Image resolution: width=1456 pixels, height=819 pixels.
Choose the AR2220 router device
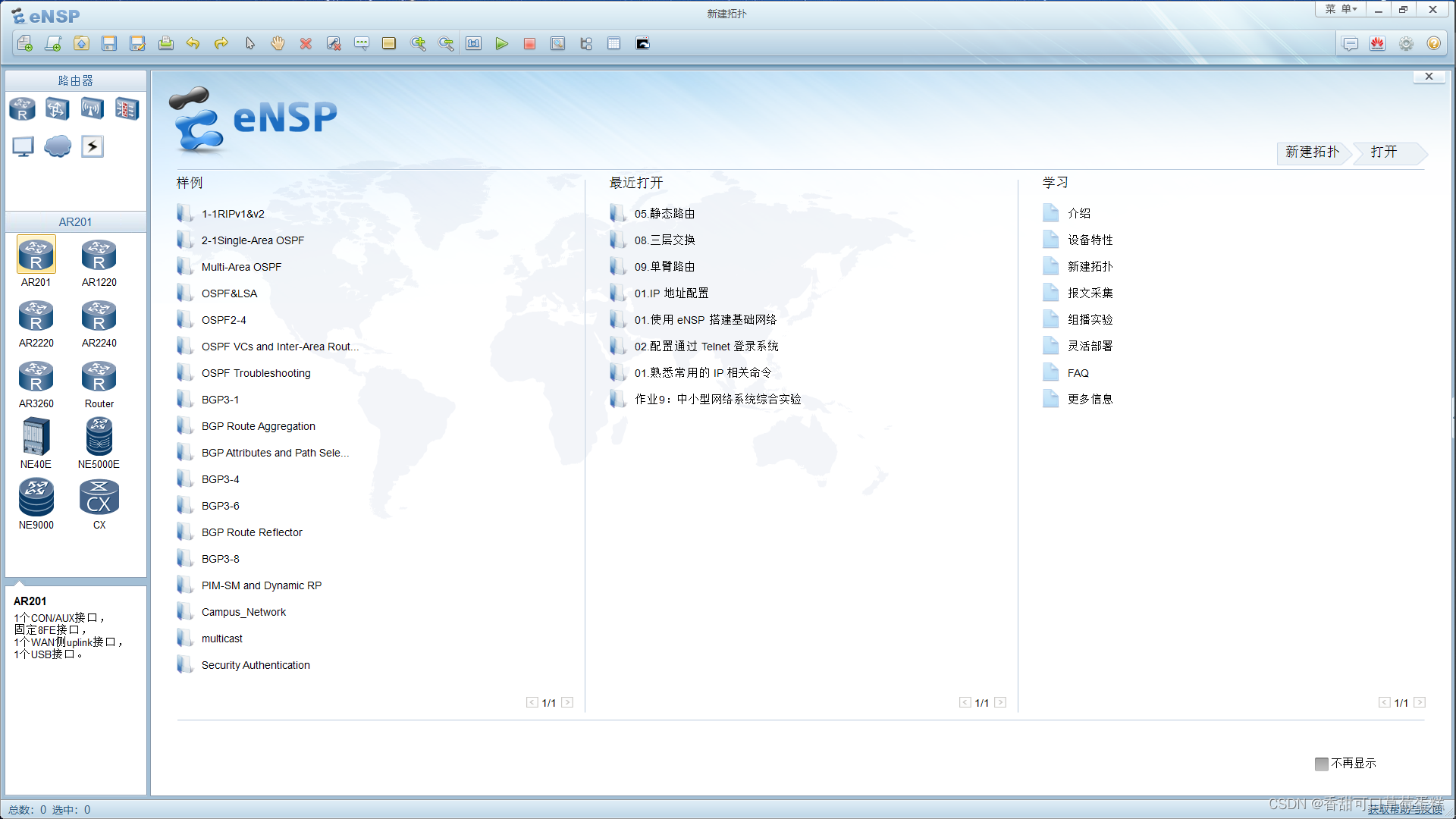[36, 323]
